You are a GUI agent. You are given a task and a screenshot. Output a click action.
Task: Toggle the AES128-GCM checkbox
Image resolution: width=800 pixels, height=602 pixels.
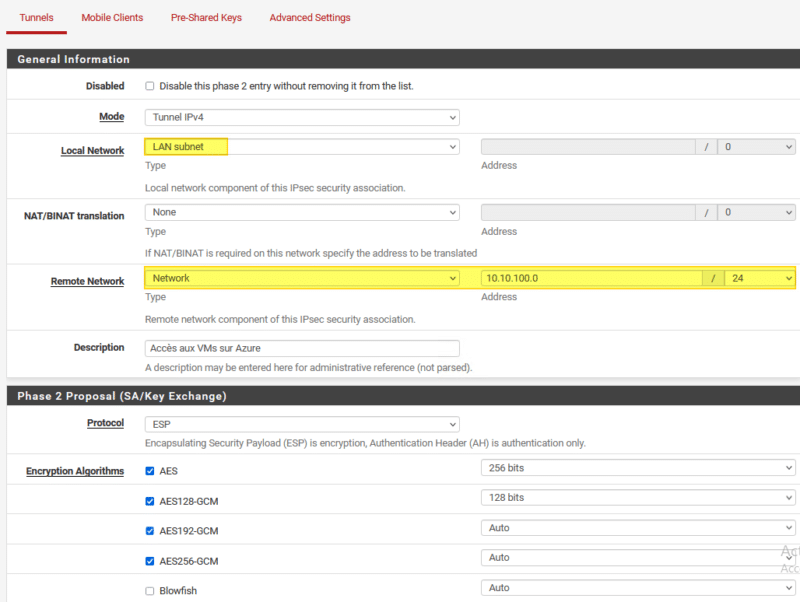[x=150, y=501]
